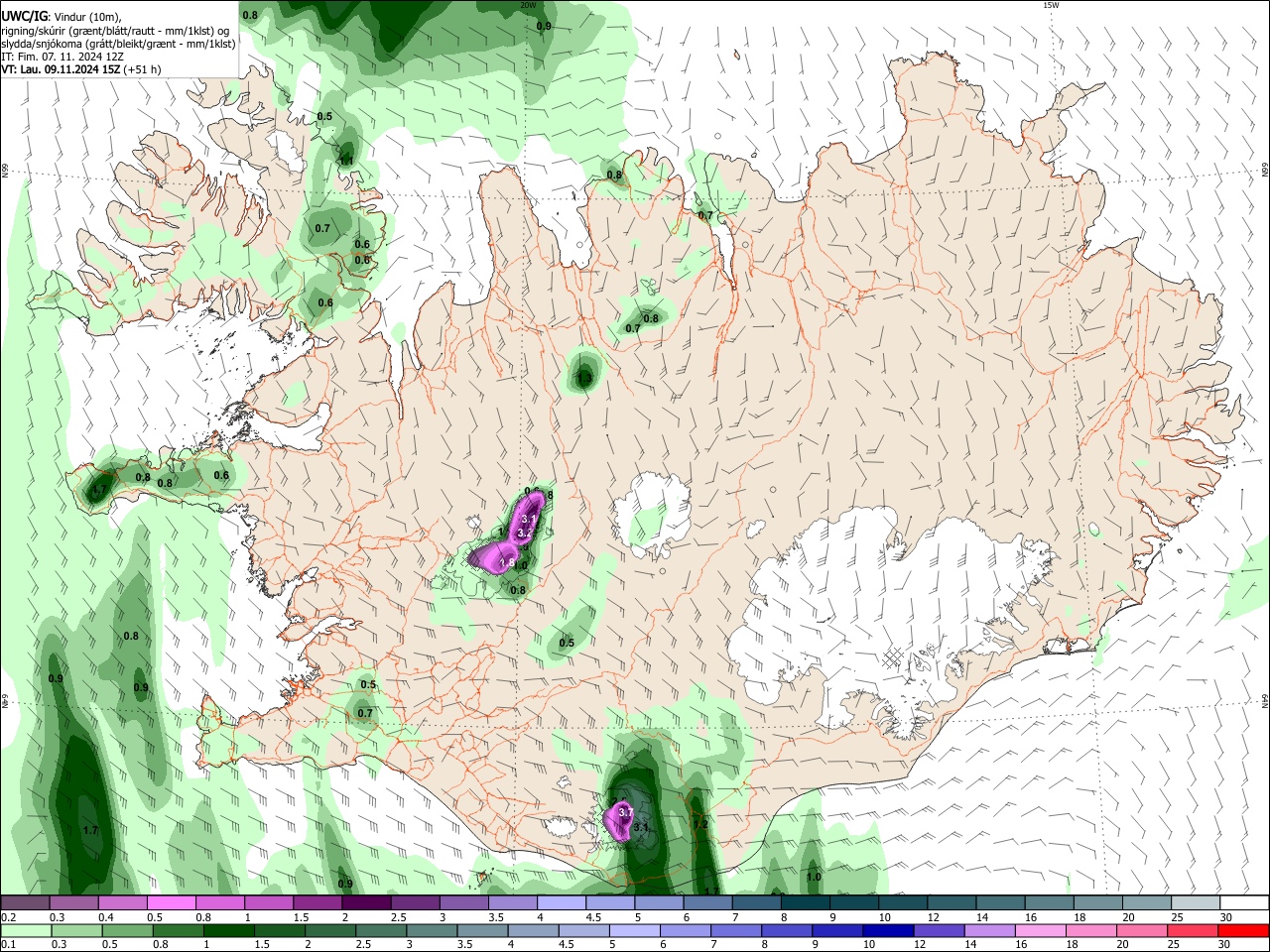Click the darkest purple swatch labeled 2 in the top legend row
Image resolution: width=1270 pixels, height=952 pixels.
(365, 902)
